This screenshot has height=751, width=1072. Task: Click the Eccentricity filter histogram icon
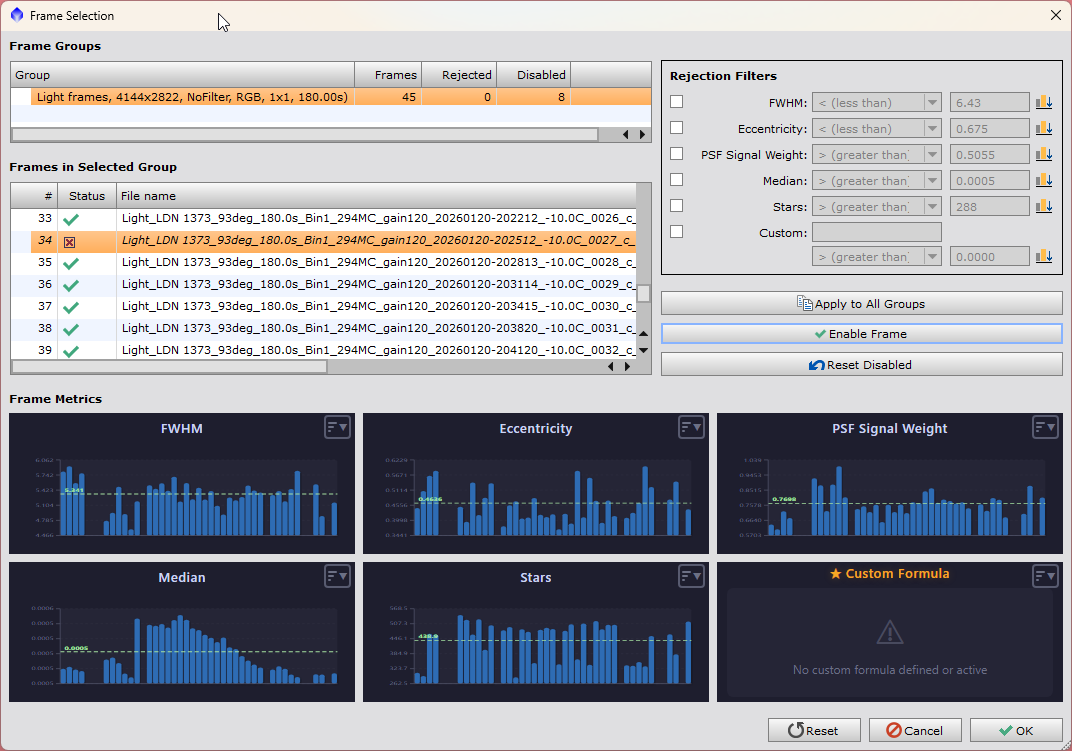tap(1044, 128)
